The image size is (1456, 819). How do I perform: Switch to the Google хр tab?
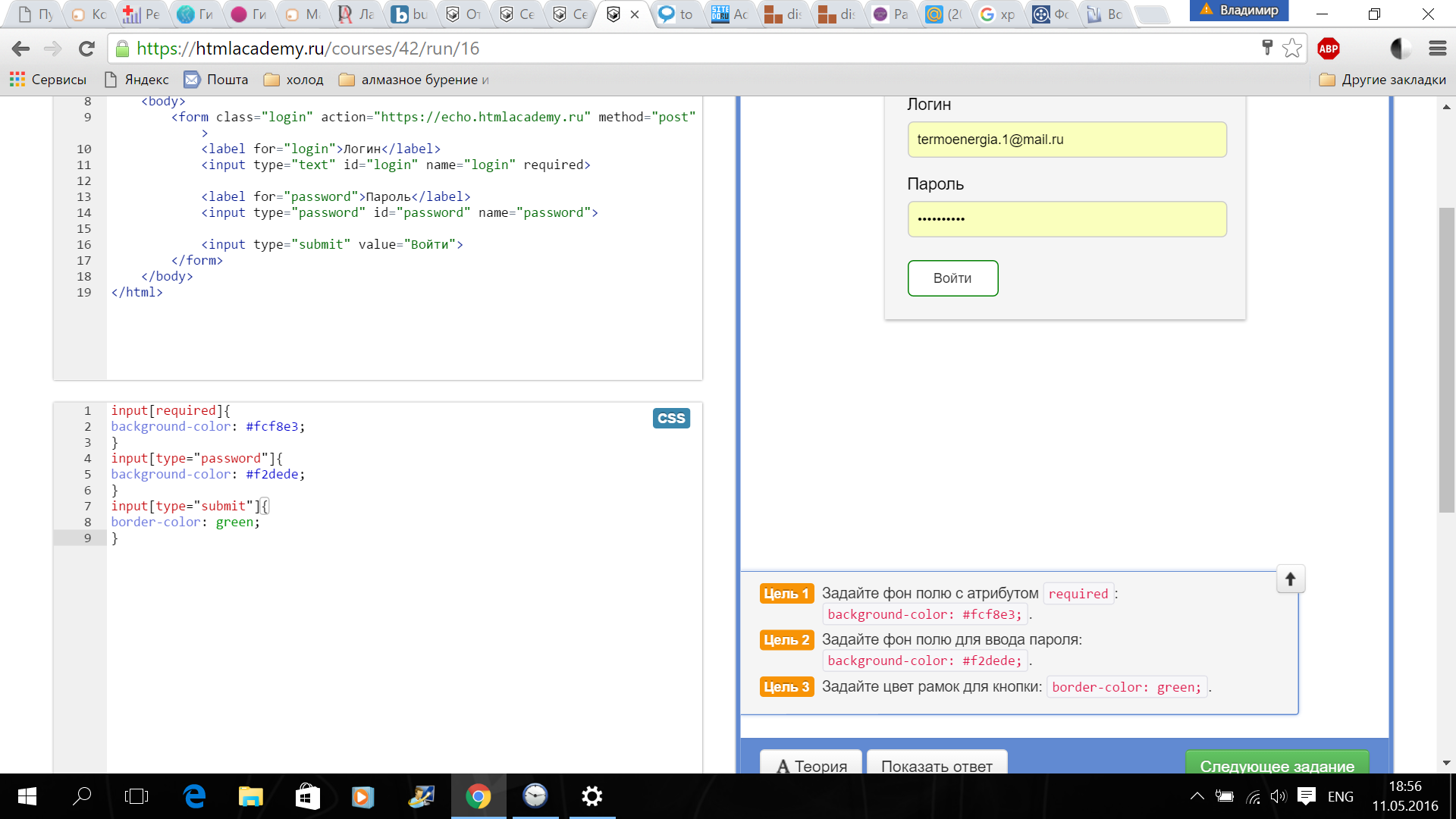tap(996, 14)
